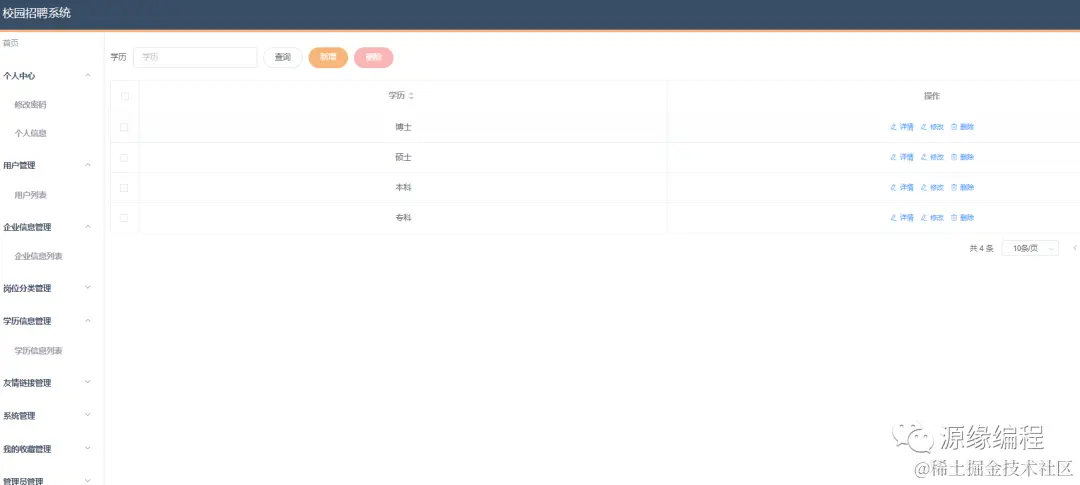Go to 首页 in the sidebar

click(11, 43)
